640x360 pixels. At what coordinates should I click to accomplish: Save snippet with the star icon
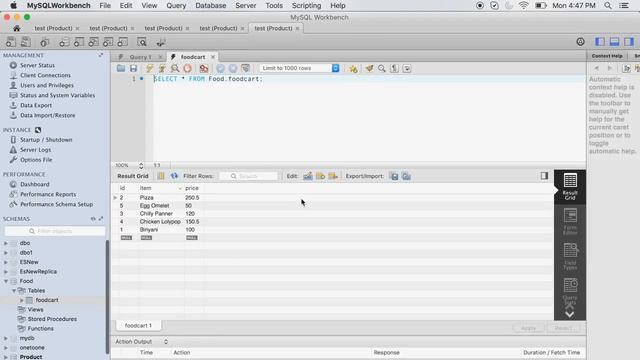coord(353,68)
